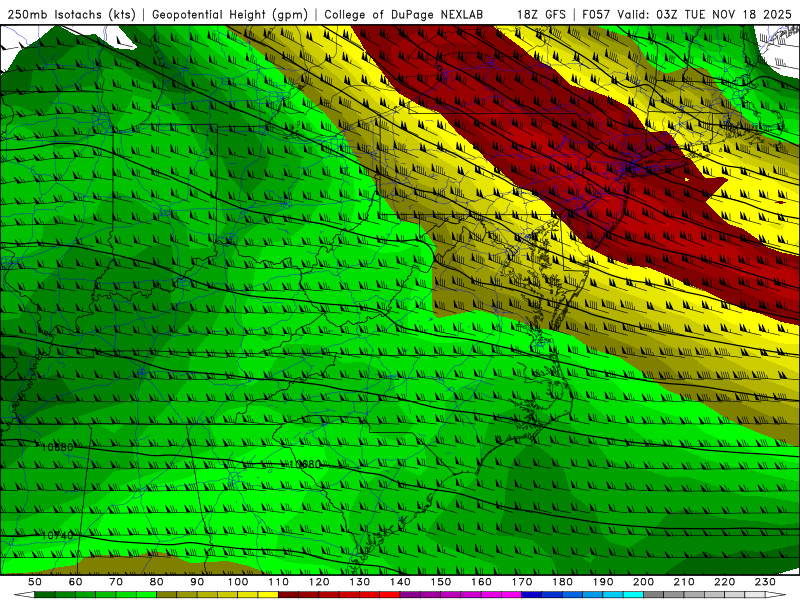Click the 160 knot scale label
This screenshot has width=800, height=600.
pyautogui.click(x=481, y=582)
